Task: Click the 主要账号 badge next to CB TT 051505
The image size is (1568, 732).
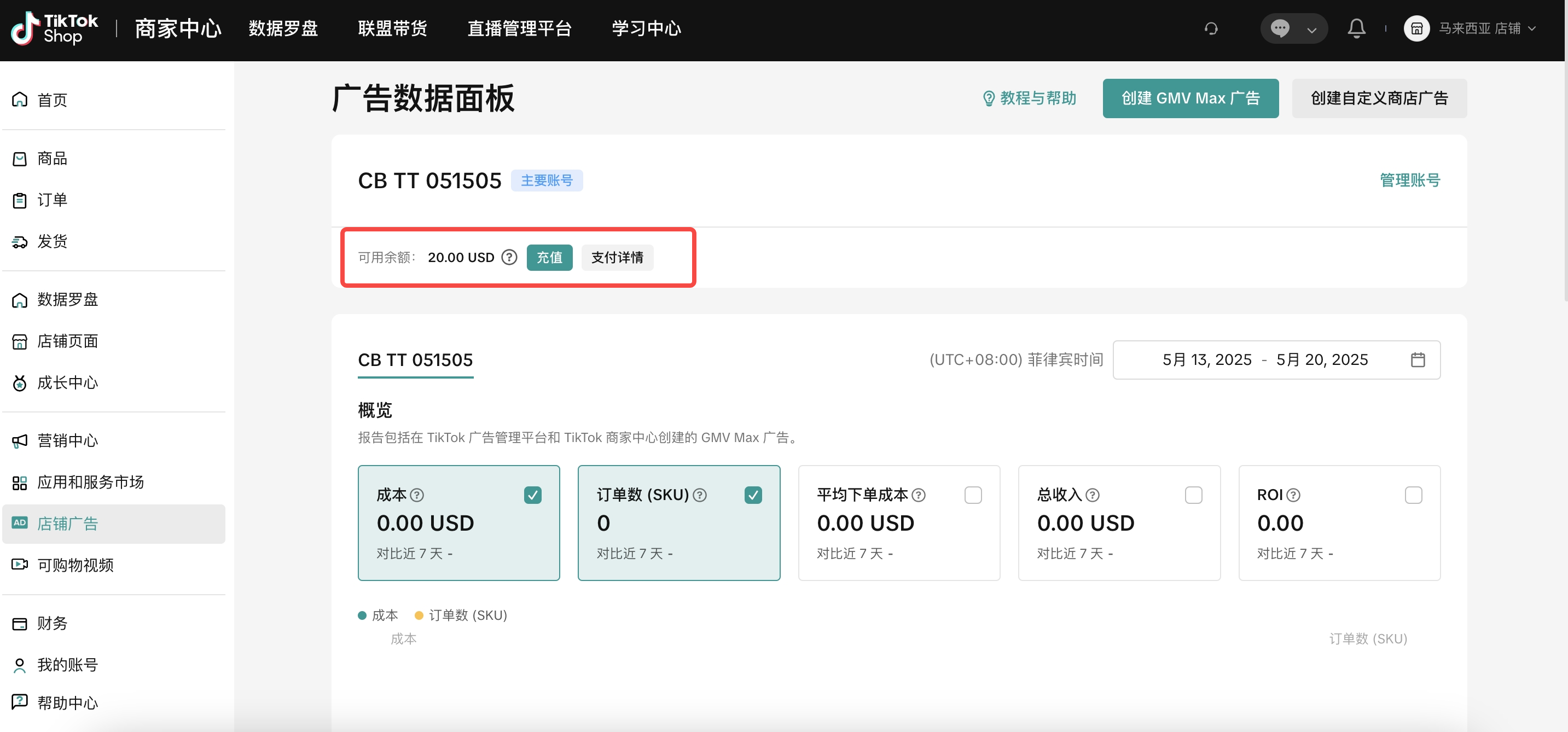Action: click(x=547, y=180)
